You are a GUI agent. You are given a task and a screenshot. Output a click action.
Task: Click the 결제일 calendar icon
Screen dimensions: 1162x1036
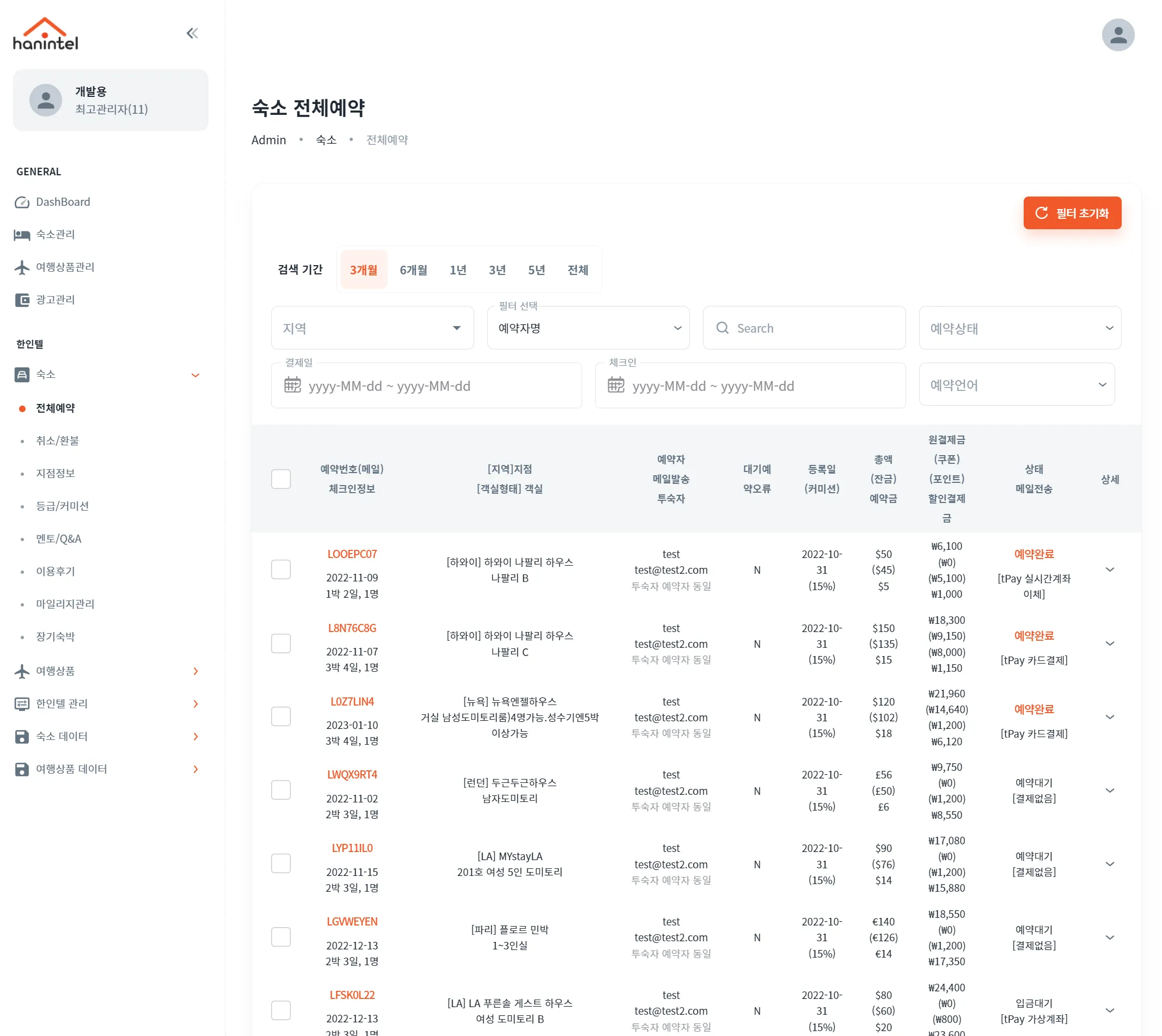292,385
